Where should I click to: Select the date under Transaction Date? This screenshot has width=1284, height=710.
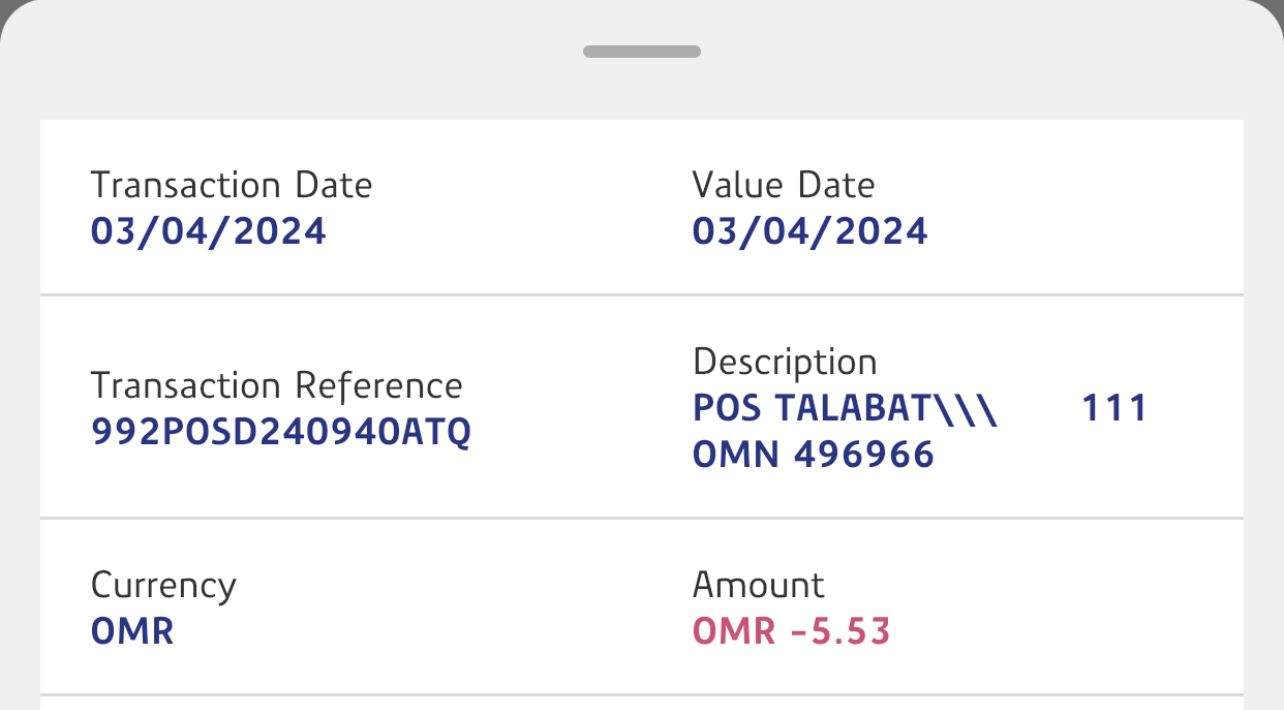pos(208,232)
